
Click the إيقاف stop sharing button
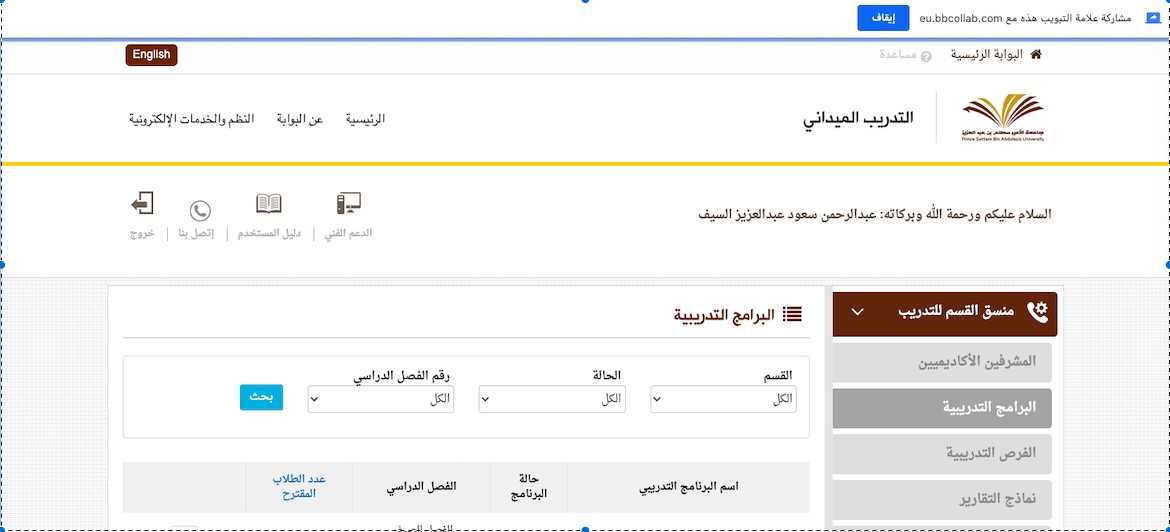point(883,18)
